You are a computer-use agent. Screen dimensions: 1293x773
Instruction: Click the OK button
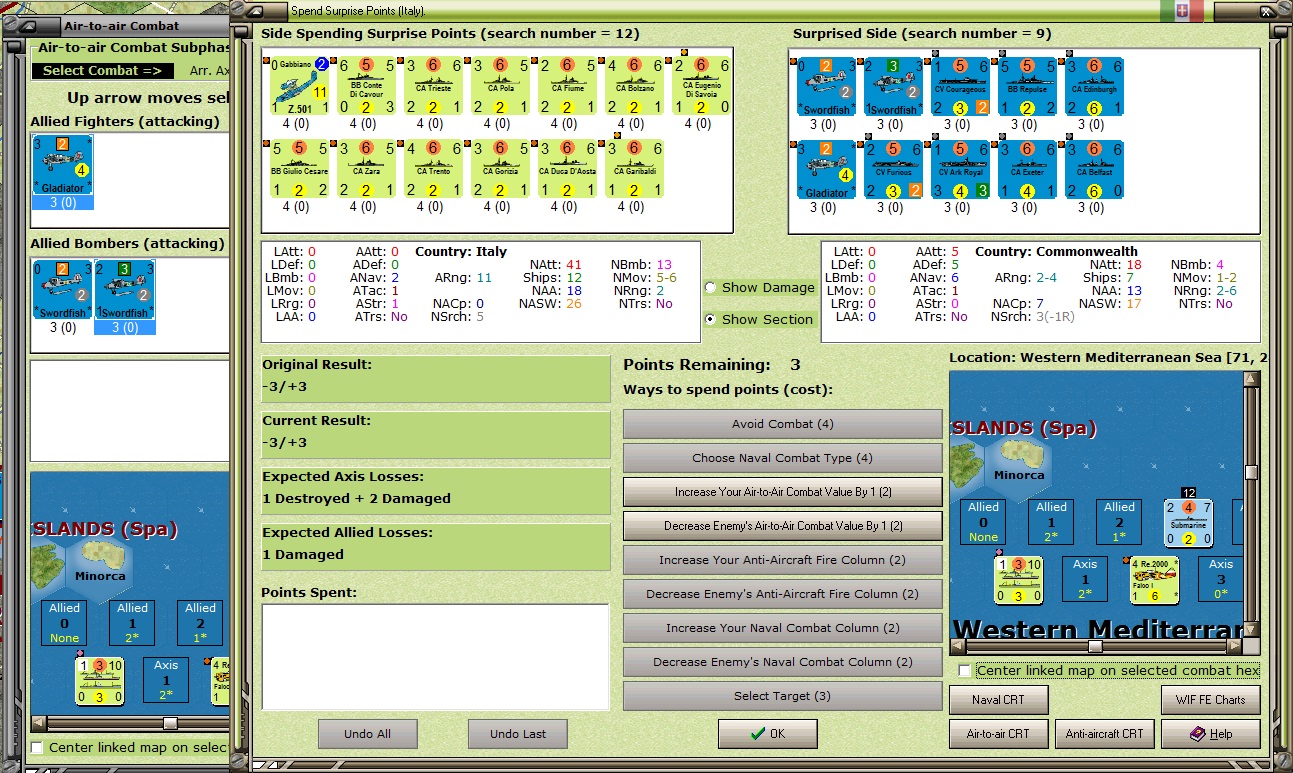[767, 734]
